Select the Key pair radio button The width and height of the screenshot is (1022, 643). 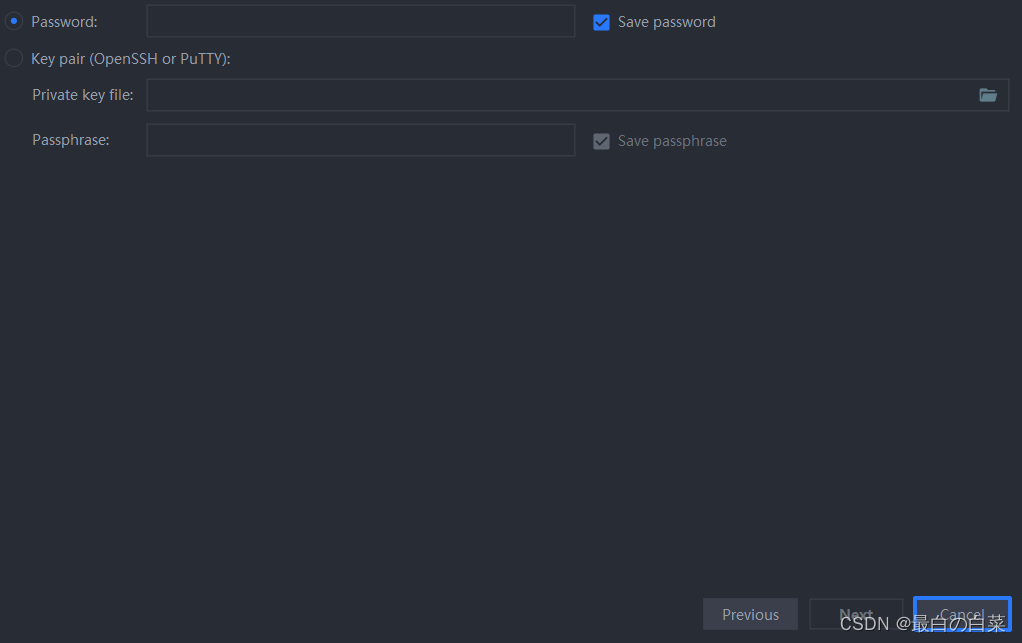click(14, 59)
